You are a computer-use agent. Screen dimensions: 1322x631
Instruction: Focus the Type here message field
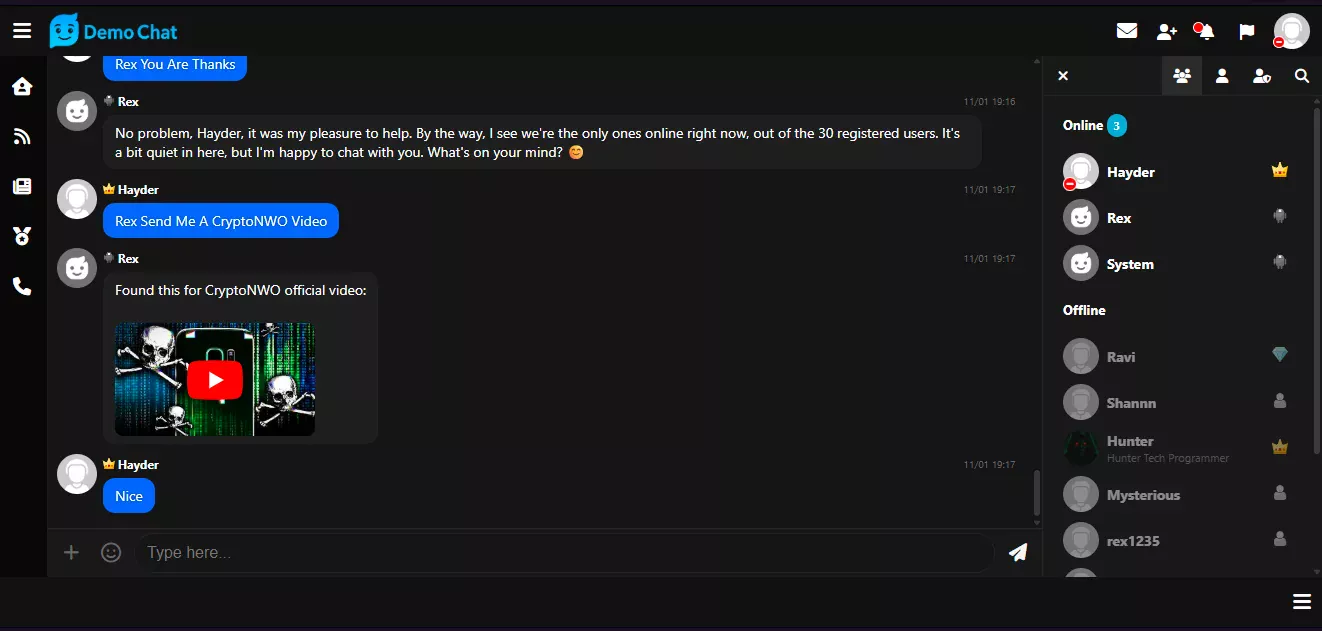566,552
